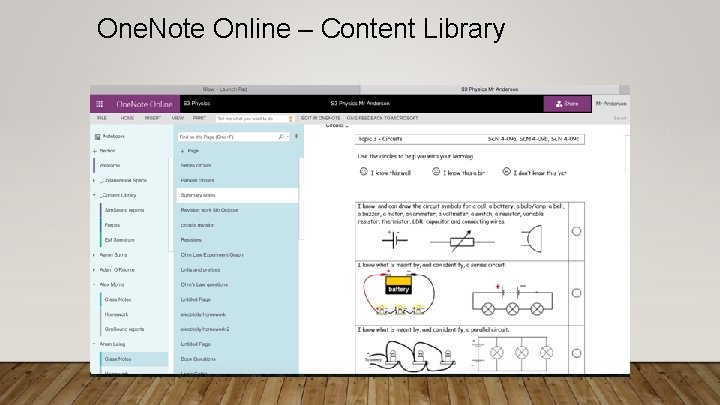
Task: Open the PRINT ribbon tab
Action: coord(199,118)
